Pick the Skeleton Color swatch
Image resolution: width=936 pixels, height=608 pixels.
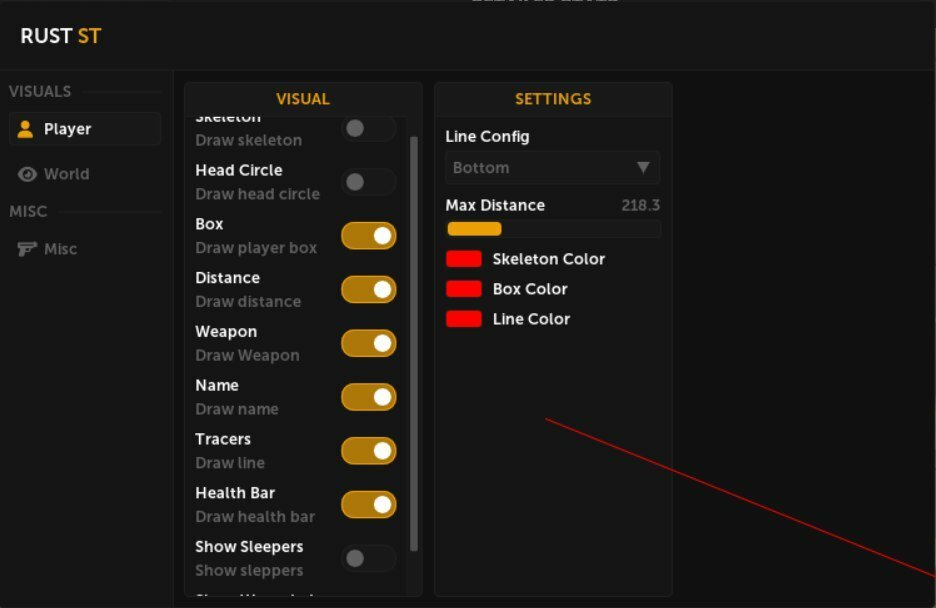(x=464, y=259)
